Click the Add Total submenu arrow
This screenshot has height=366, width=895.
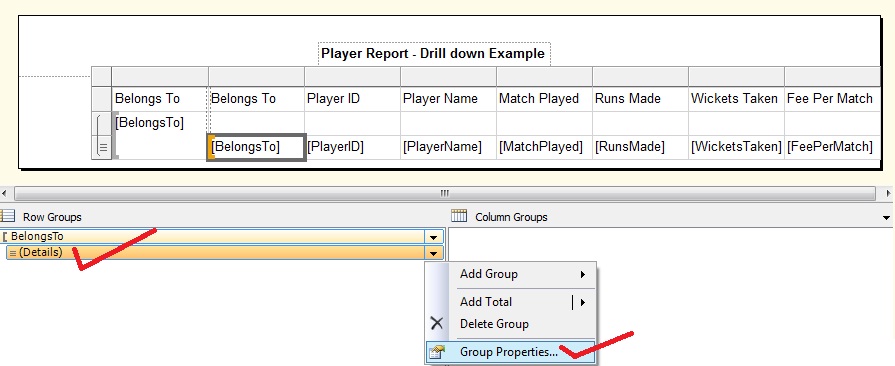point(583,303)
